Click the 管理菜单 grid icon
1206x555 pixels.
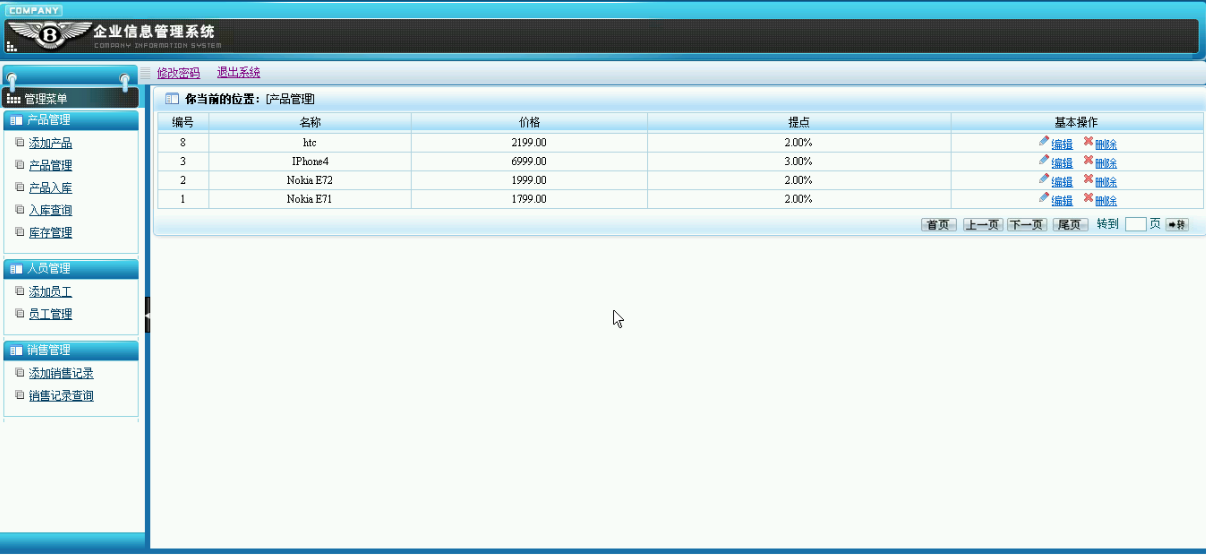[x=13, y=99]
